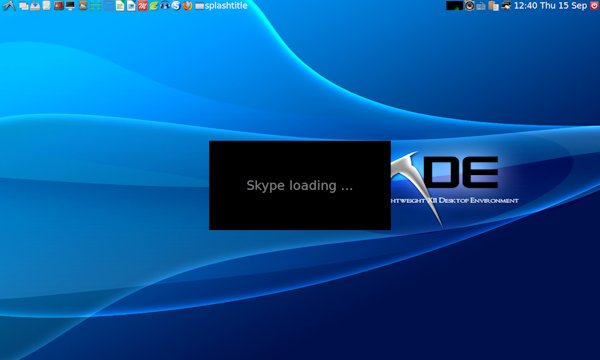600x360 pixels.
Task: Launch the green swirl application icon
Action: click(x=153, y=5)
